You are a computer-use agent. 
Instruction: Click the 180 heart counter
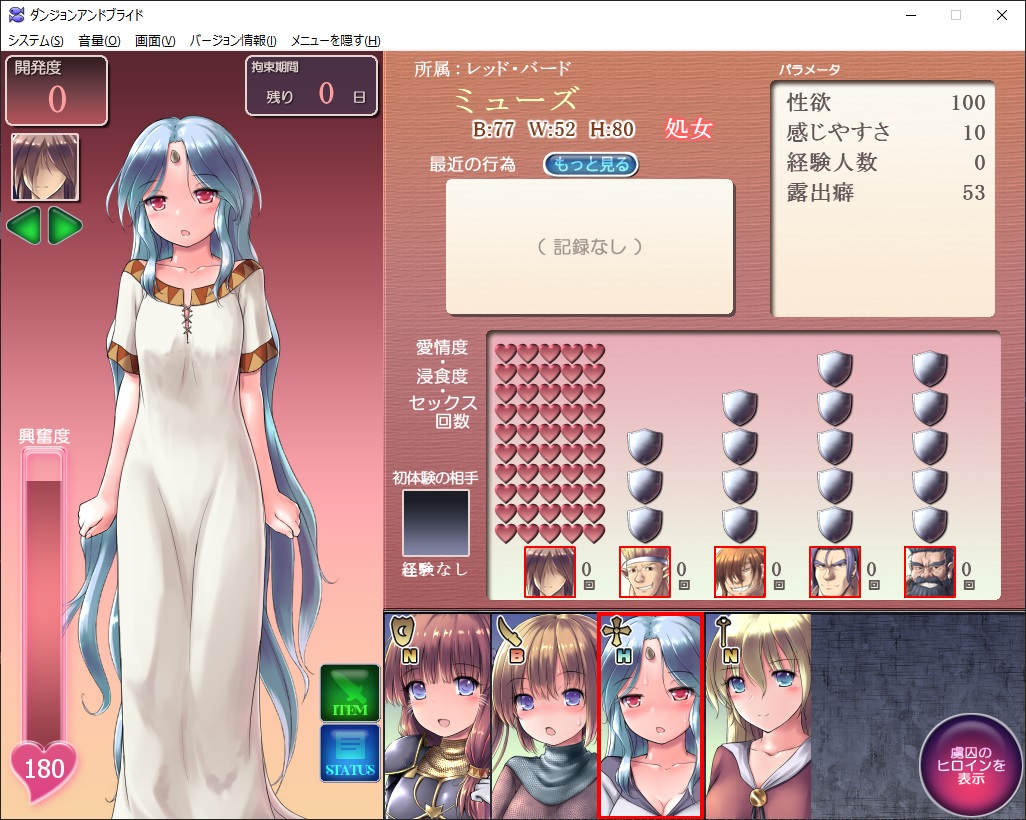pyautogui.click(x=44, y=771)
